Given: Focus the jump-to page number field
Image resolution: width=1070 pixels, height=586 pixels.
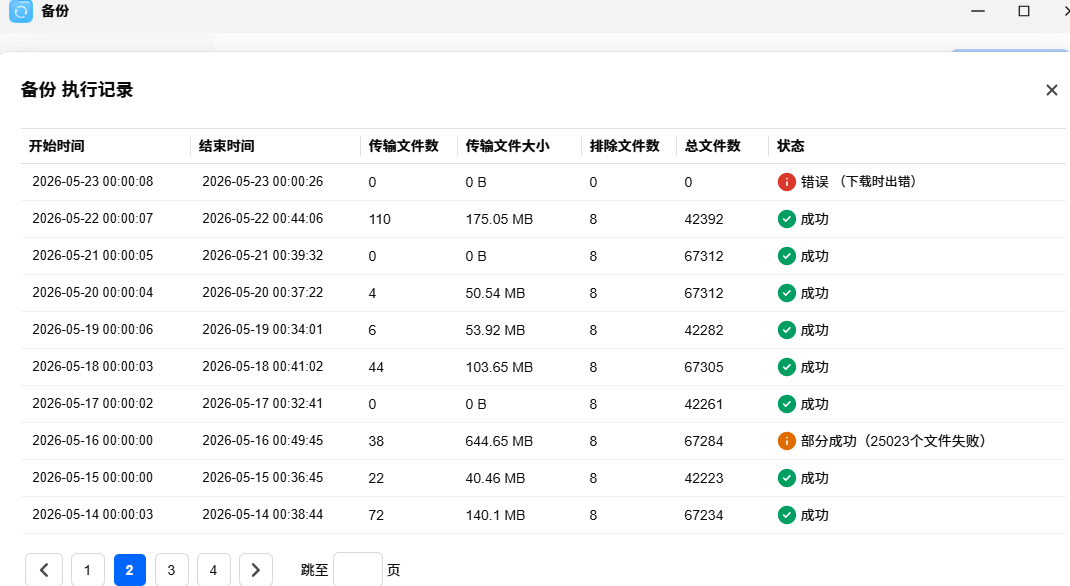Looking at the screenshot, I should coord(358,570).
